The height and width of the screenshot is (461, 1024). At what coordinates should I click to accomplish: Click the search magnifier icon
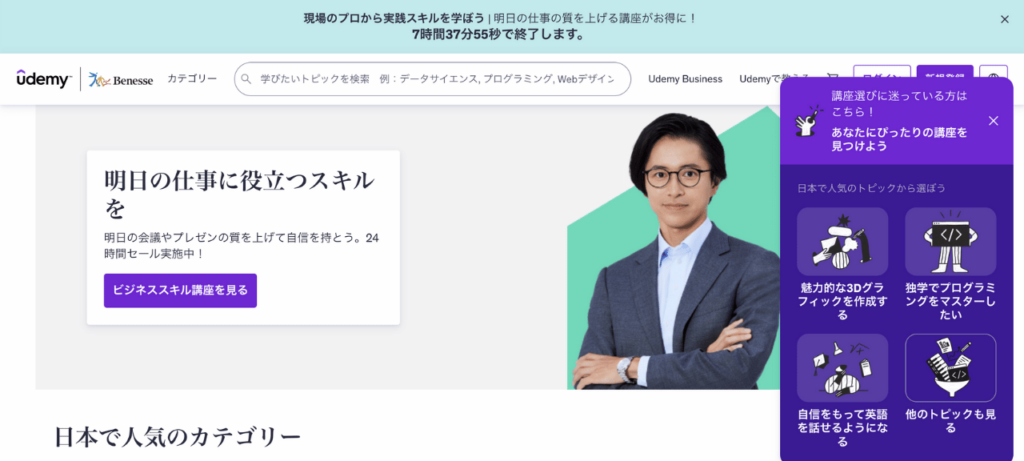coord(246,79)
